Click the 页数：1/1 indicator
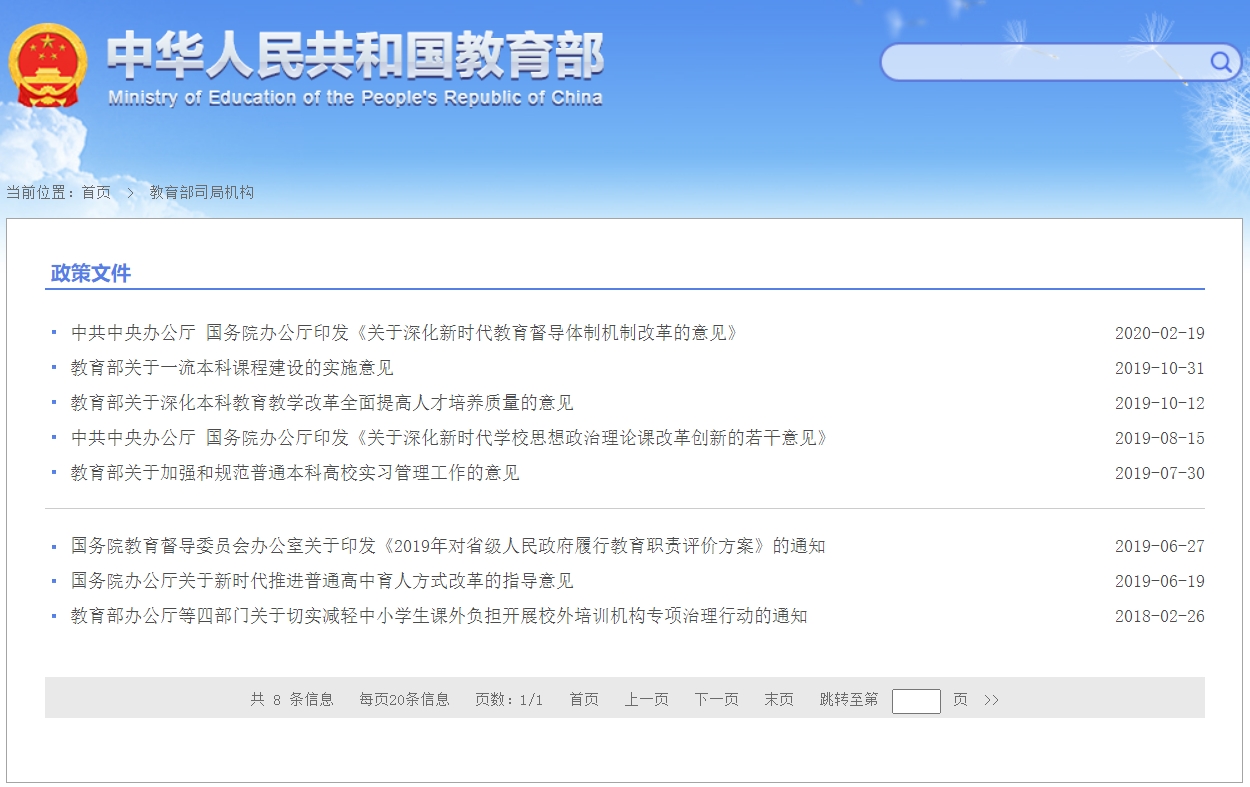The width and height of the screenshot is (1250, 787). 509,700
